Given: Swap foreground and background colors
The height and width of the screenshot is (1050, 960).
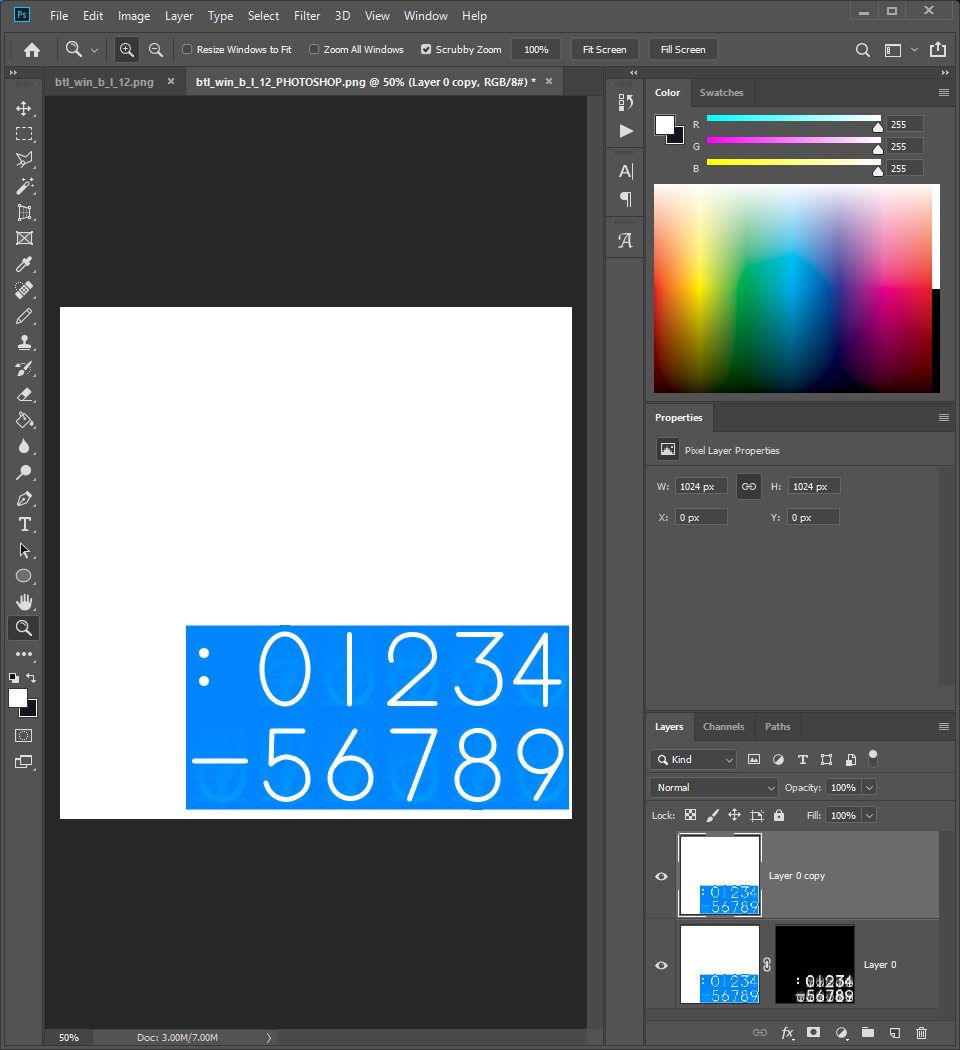Looking at the screenshot, I should (x=31, y=678).
